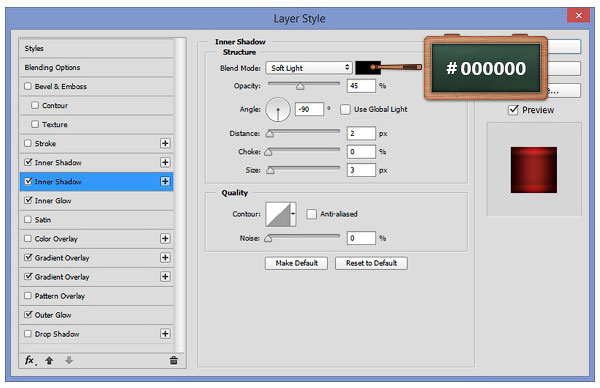Image resolution: width=600 pixels, height=388 pixels.
Task: Click plus on selected Inner Shadow row
Action: 165,181
